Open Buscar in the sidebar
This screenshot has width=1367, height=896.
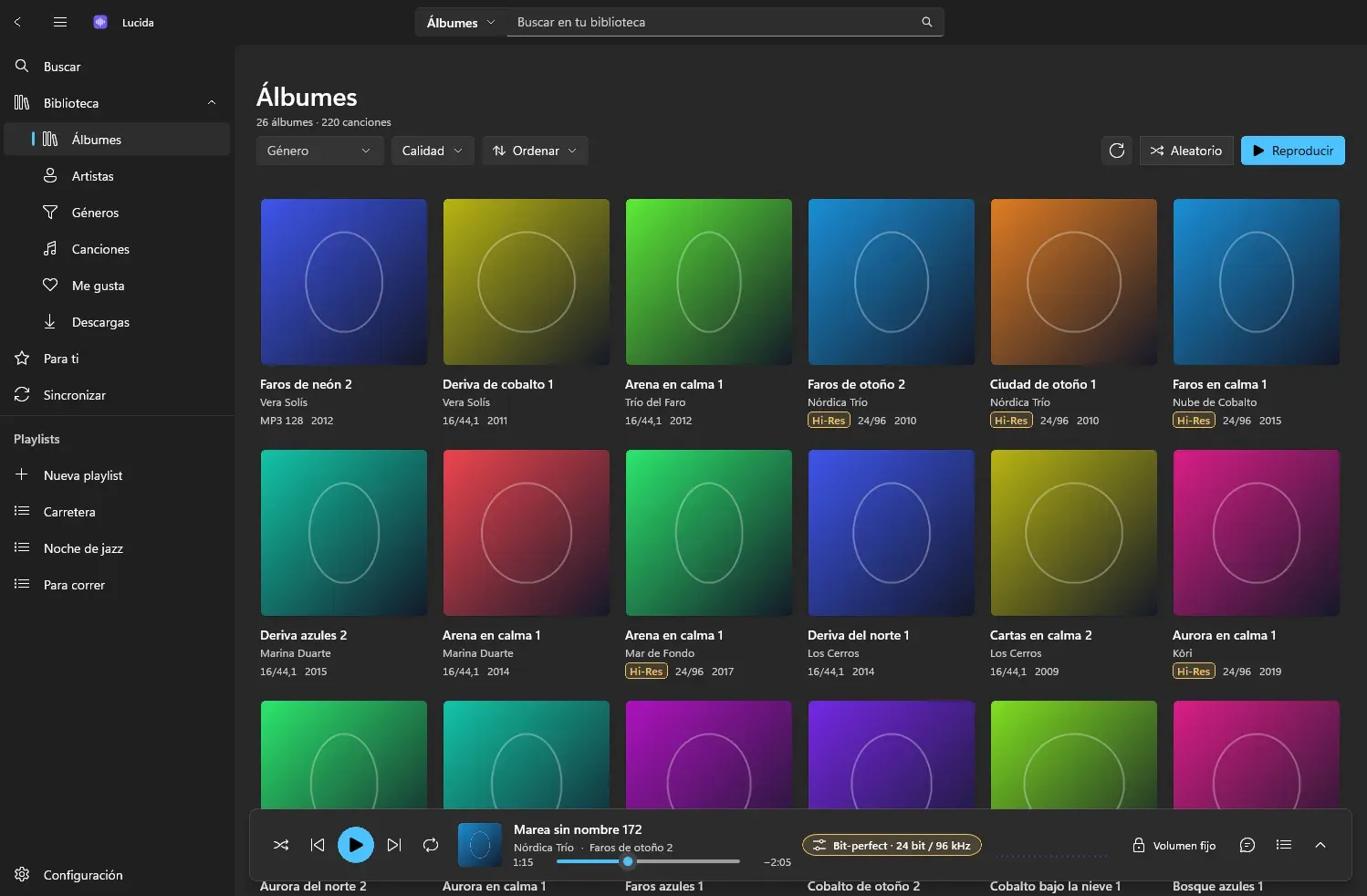point(117,67)
